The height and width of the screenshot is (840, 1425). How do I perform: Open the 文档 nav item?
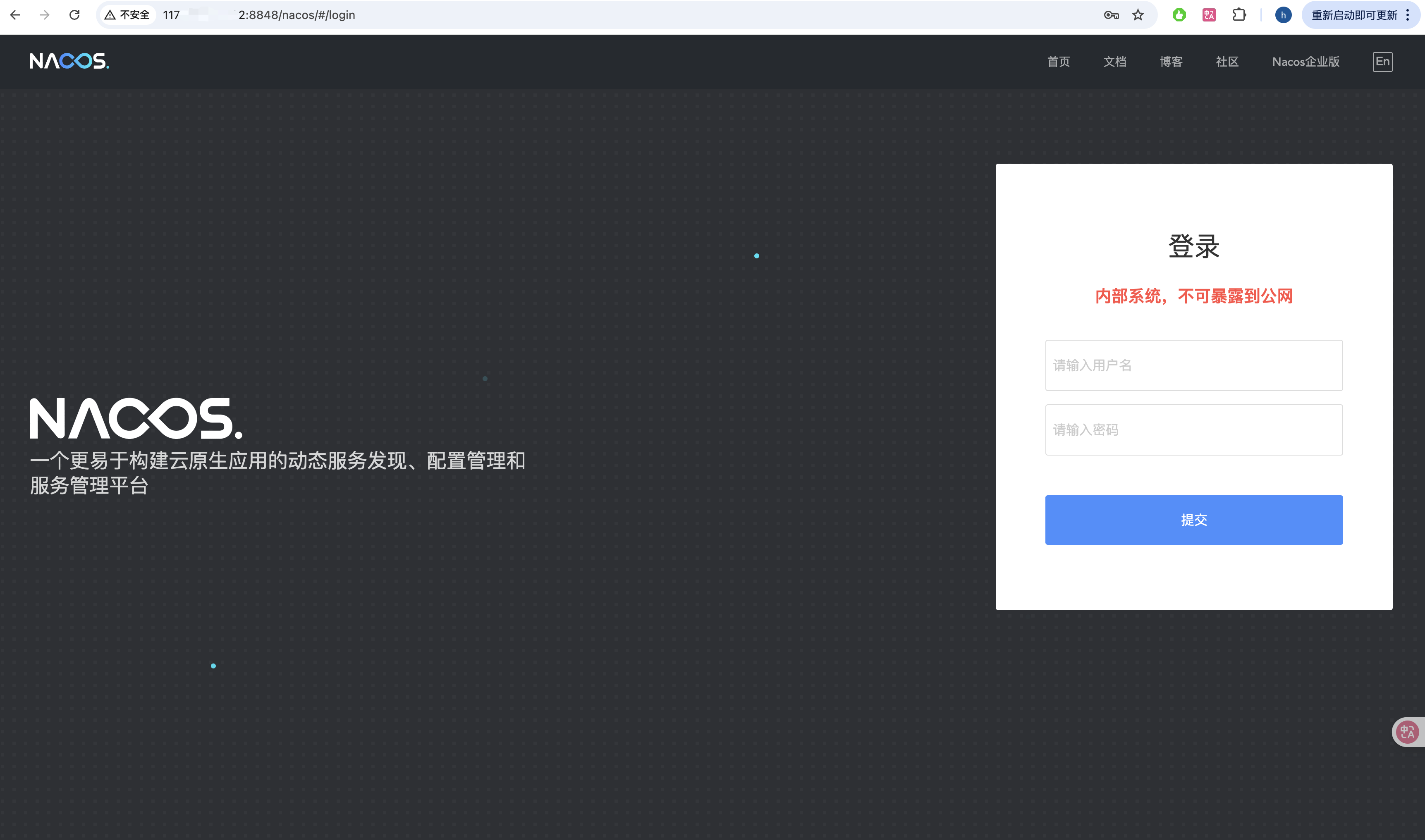[1114, 61]
